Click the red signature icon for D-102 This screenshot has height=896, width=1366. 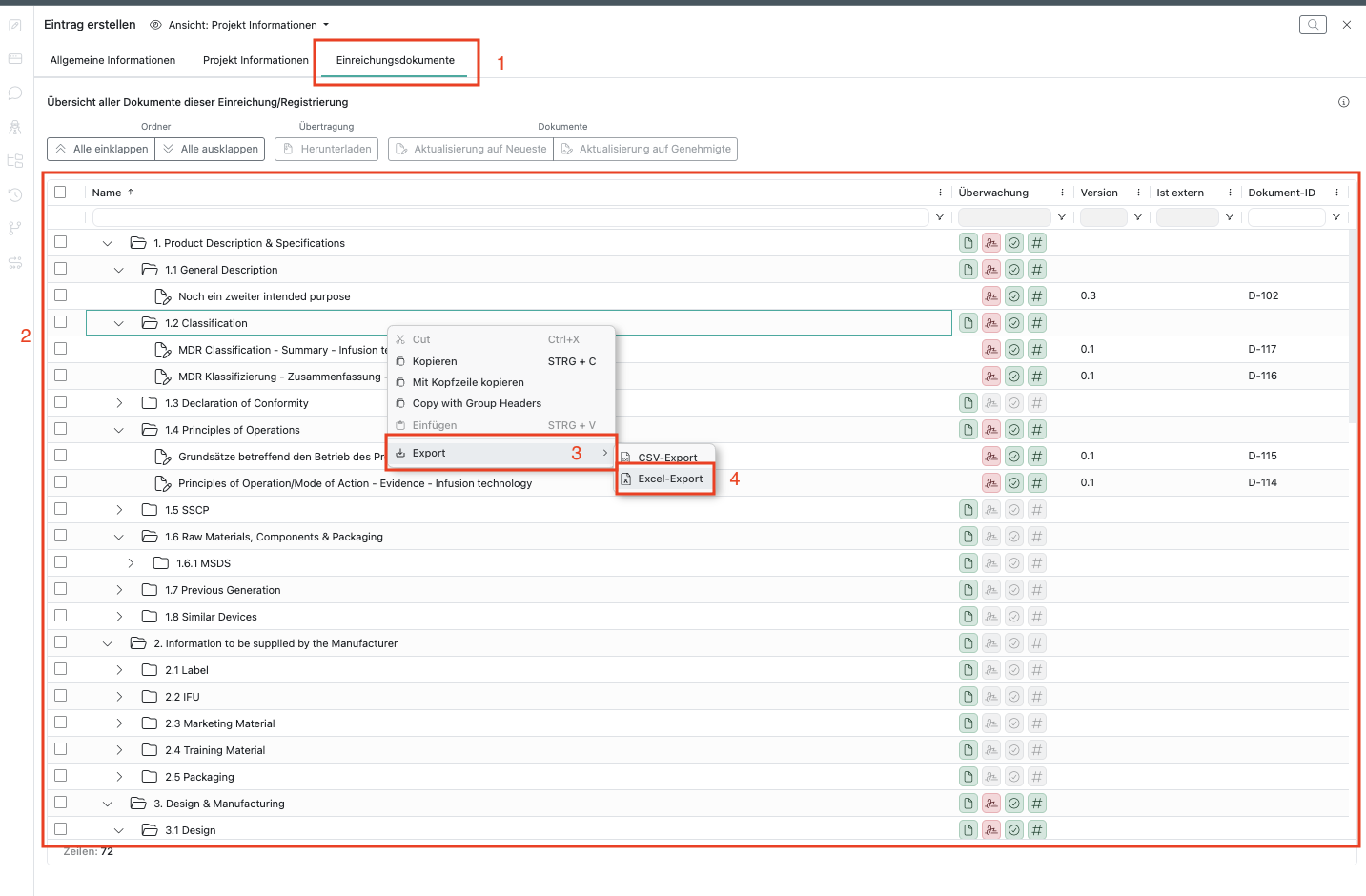[991, 296]
